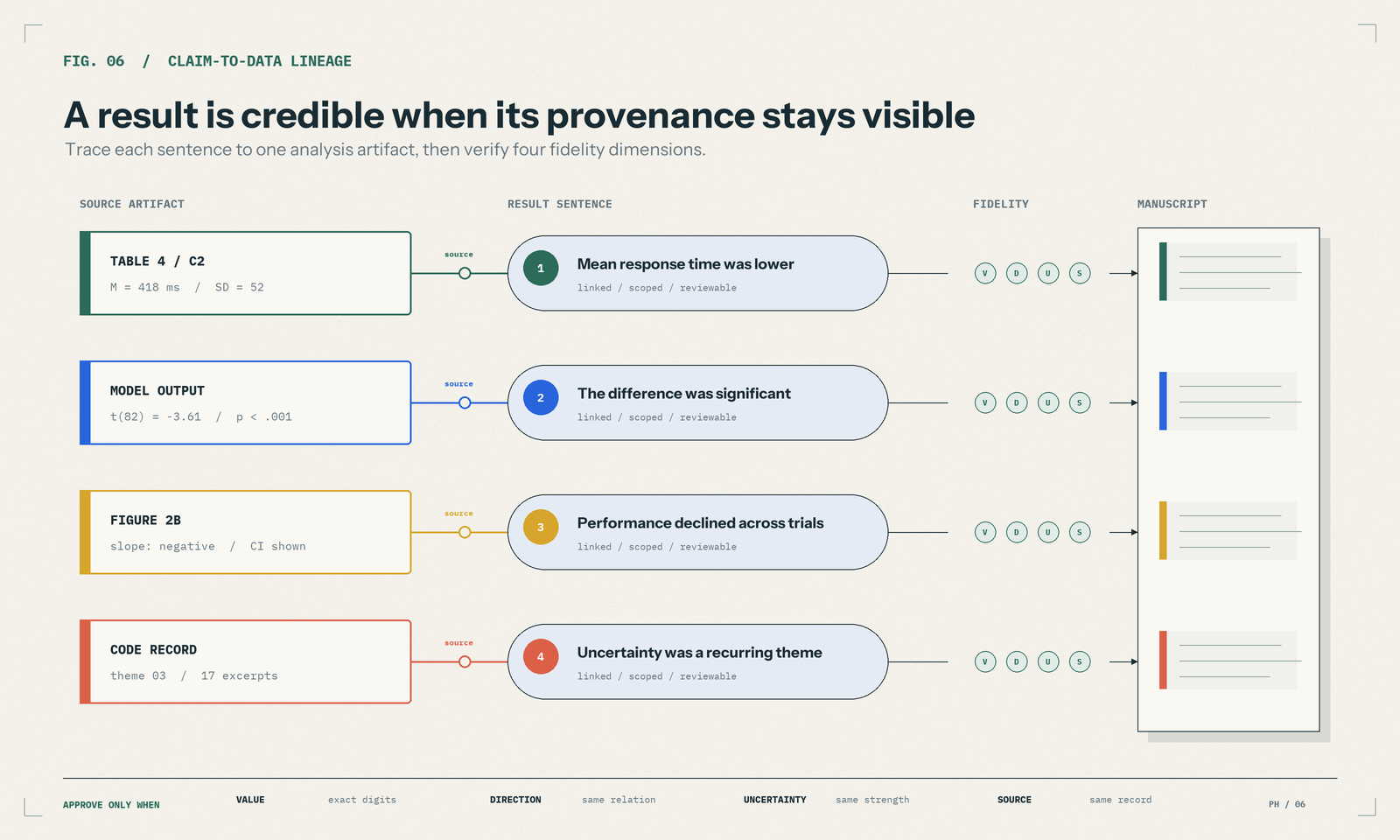Select the Table 4 / C2 source card
Image resolution: width=1400 pixels, height=840 pixels.
click(x=246, y=273)
